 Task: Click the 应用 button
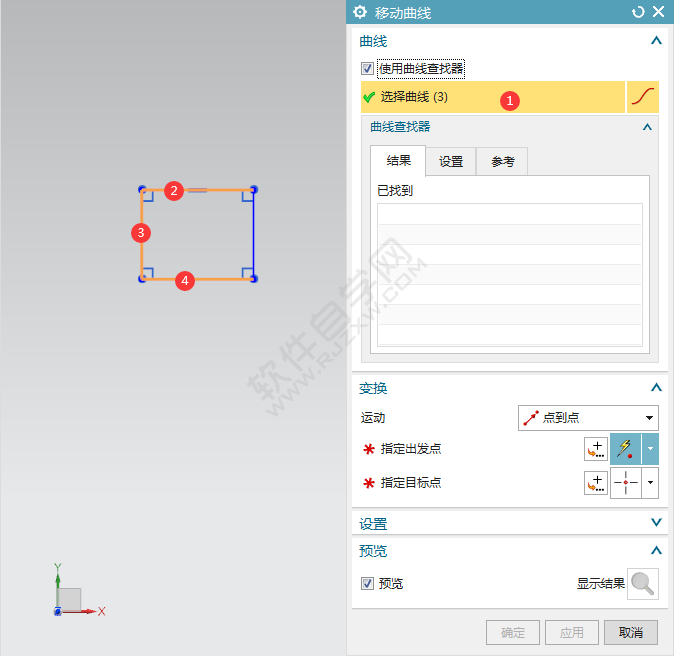click(x=572, y=632)
